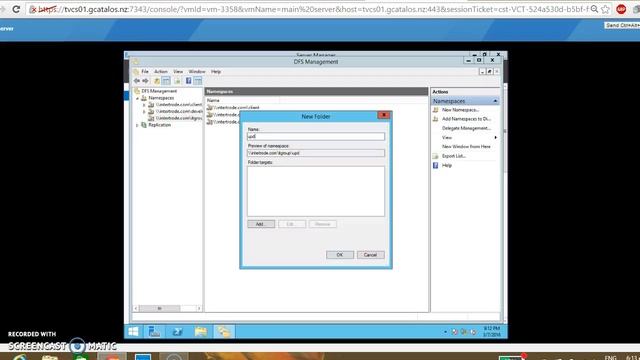
Task: Click the Help action icon in Actions pane
Action: pyautogui.click(x=436, y=165)
